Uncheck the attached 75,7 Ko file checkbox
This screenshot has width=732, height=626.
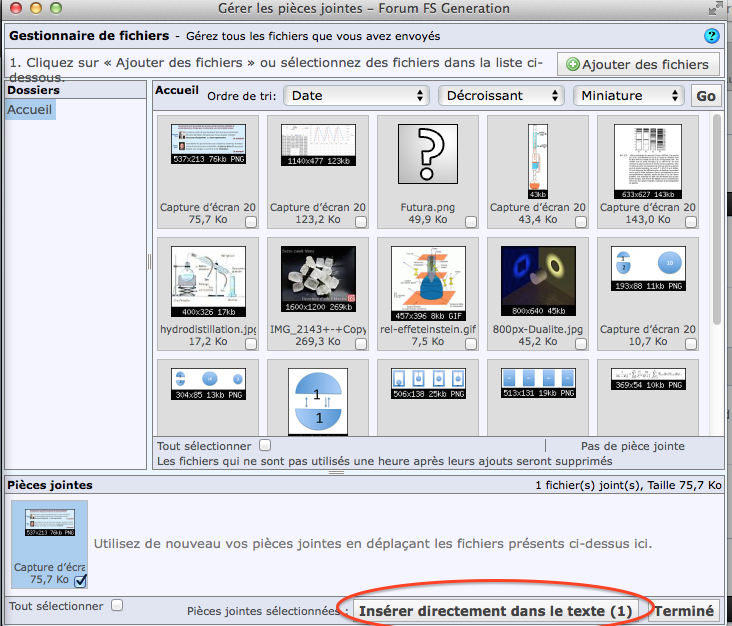point(80,580)
